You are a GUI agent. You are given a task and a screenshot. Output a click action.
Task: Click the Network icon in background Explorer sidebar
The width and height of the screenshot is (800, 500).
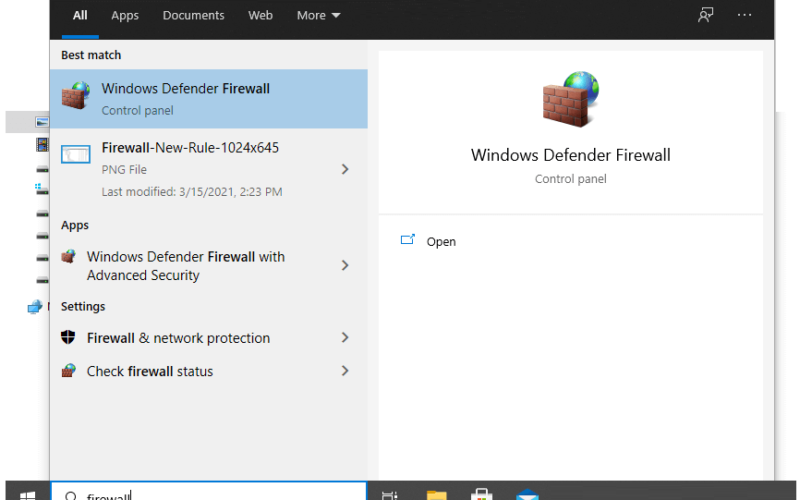coord(35,307)
